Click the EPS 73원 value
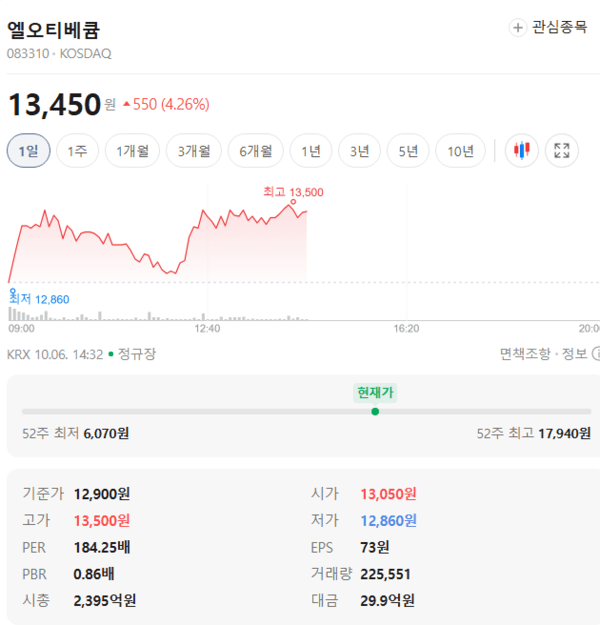 [x=375, y=547]
